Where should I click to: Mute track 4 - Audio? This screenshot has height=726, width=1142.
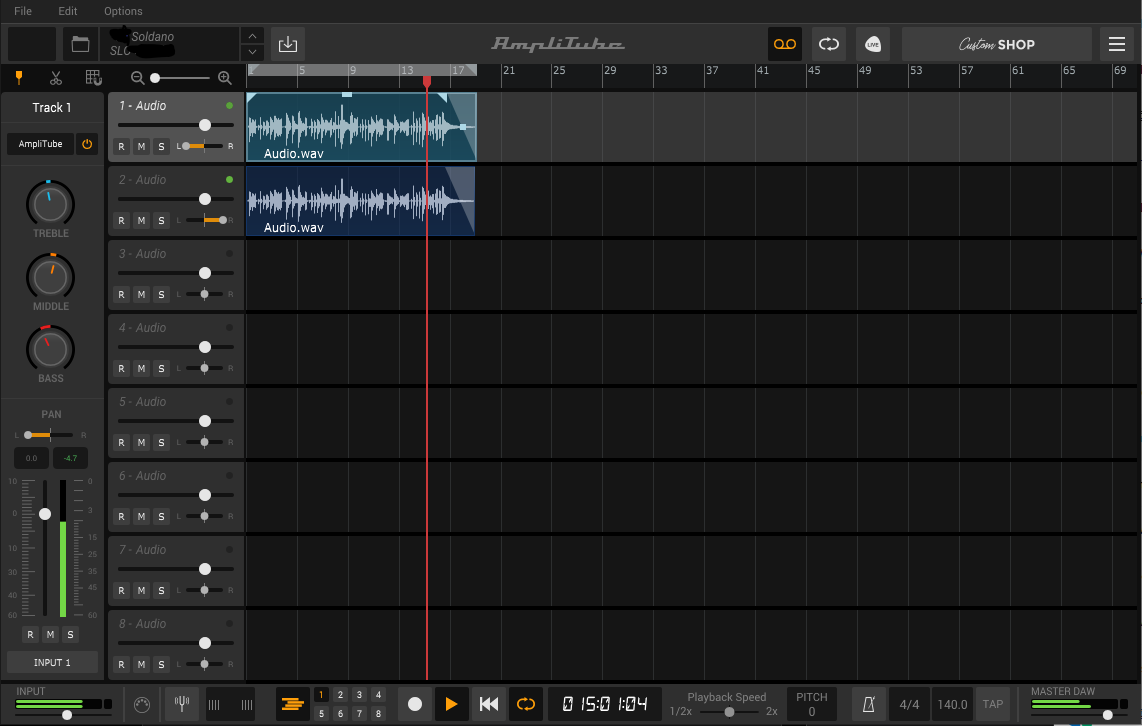click(141, 368)
